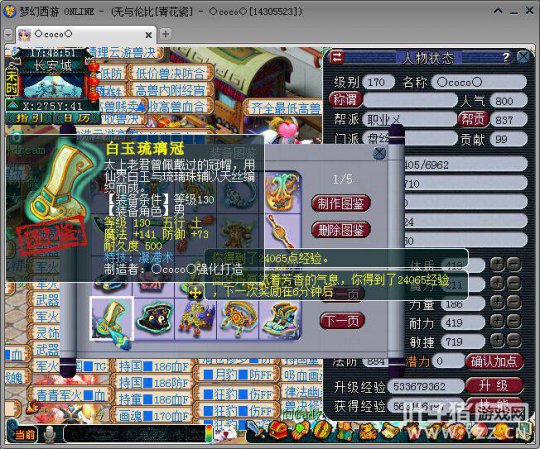Decrease 耐力 with its minus button
The height and width of the screenshot is (449, 540).
tap(514, 322)
